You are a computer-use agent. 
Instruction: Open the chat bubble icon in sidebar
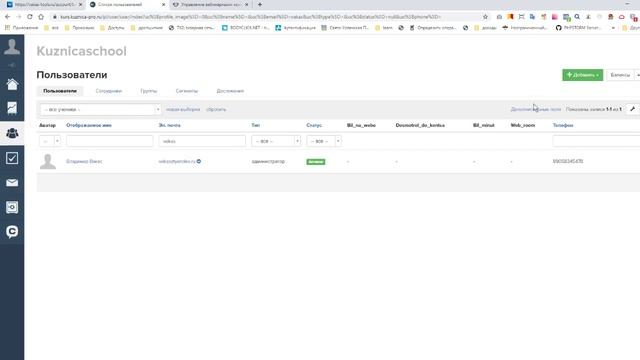pos(12,231)
